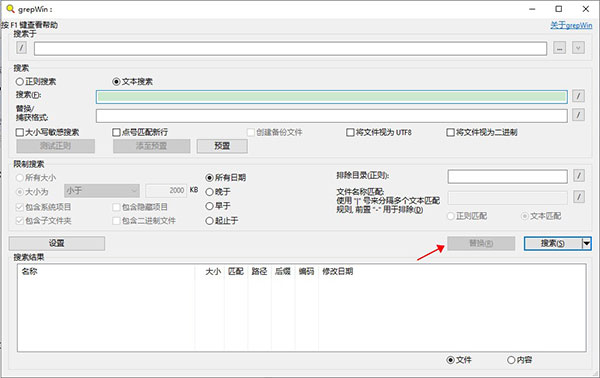Maximize the grepWin window
Image resolution: width=600 pixels, height=378 pixels.
coord(559,9)
